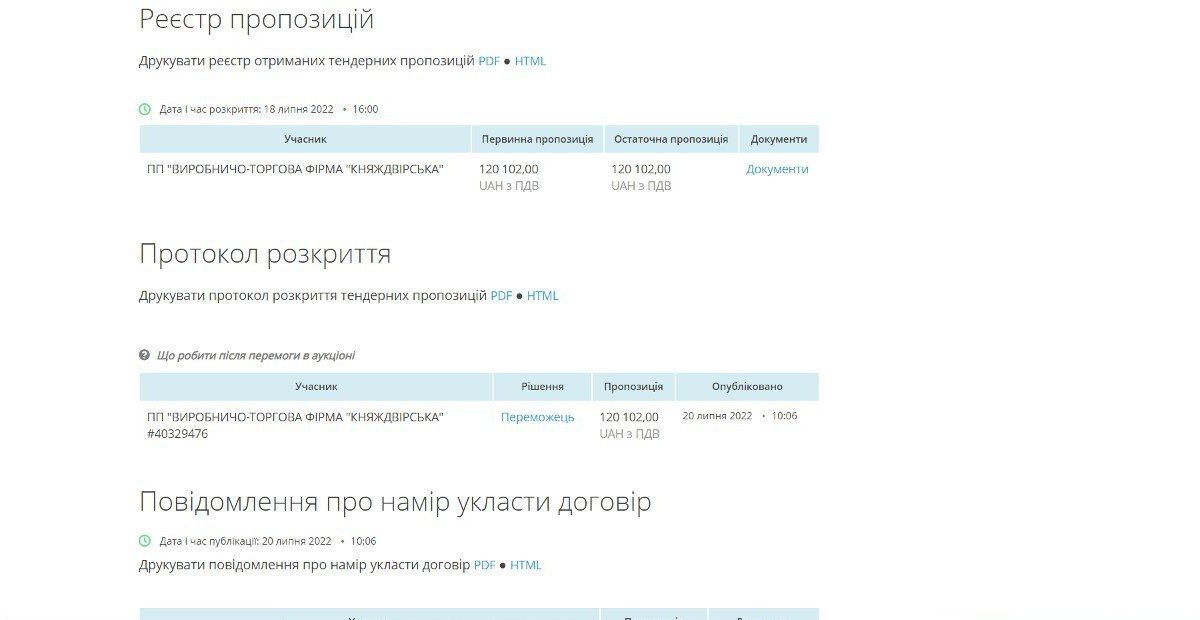Click the Пропозиція column header

tap(632, 386)
